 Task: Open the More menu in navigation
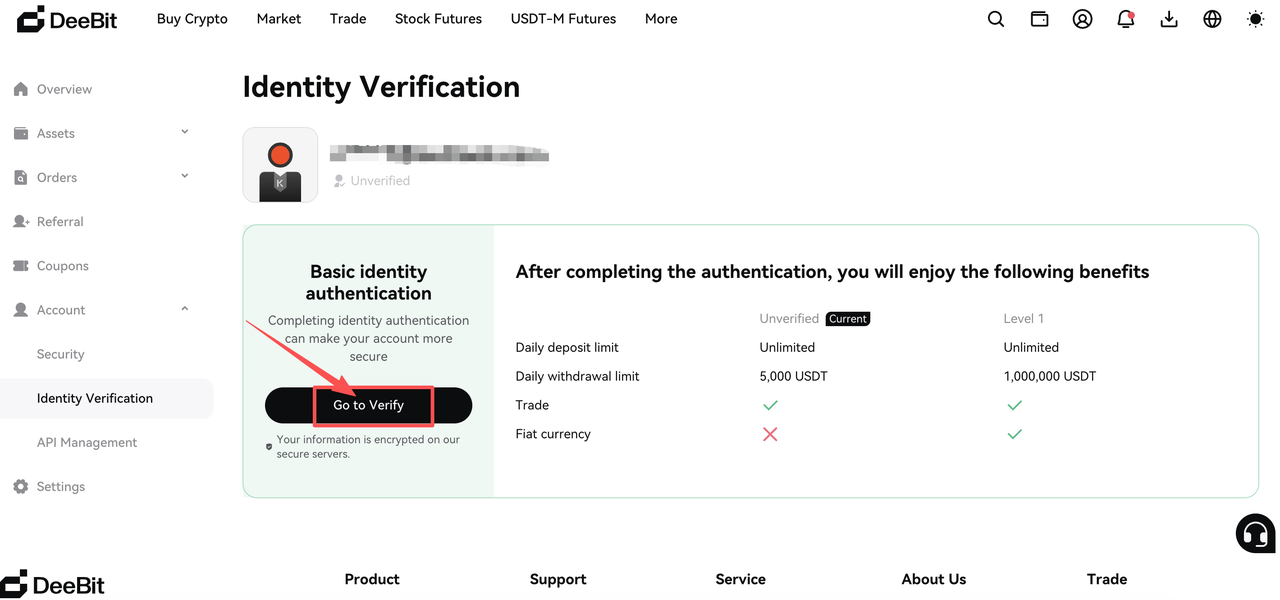661,19
